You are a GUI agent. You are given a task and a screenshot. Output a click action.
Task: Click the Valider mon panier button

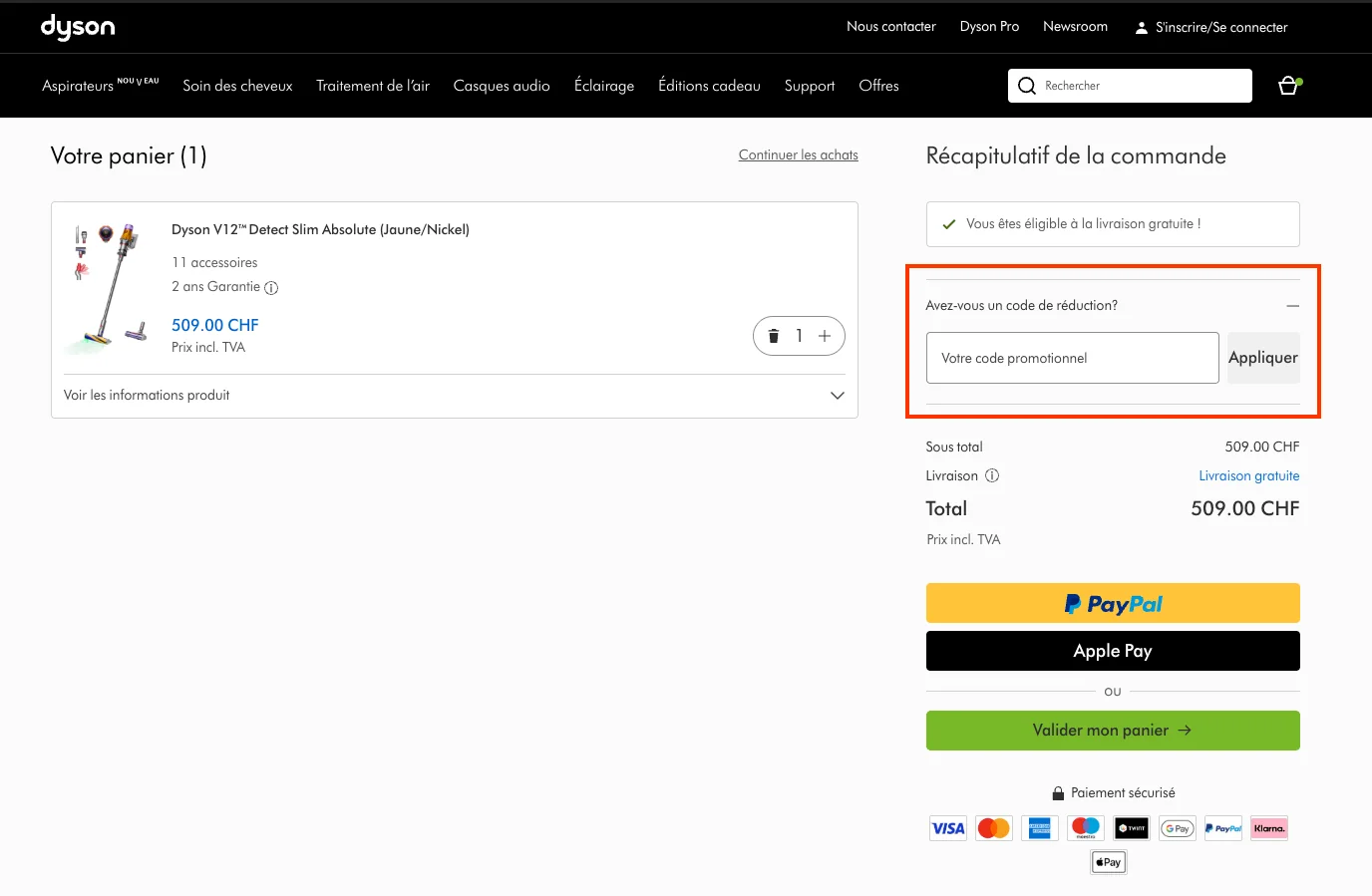(x=1113, y=731)
